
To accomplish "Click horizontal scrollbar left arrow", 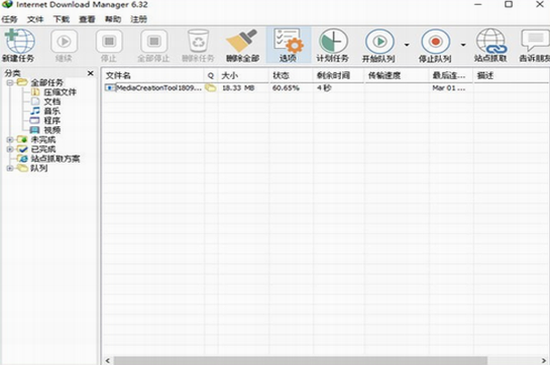I will click(x=108, y=360).
